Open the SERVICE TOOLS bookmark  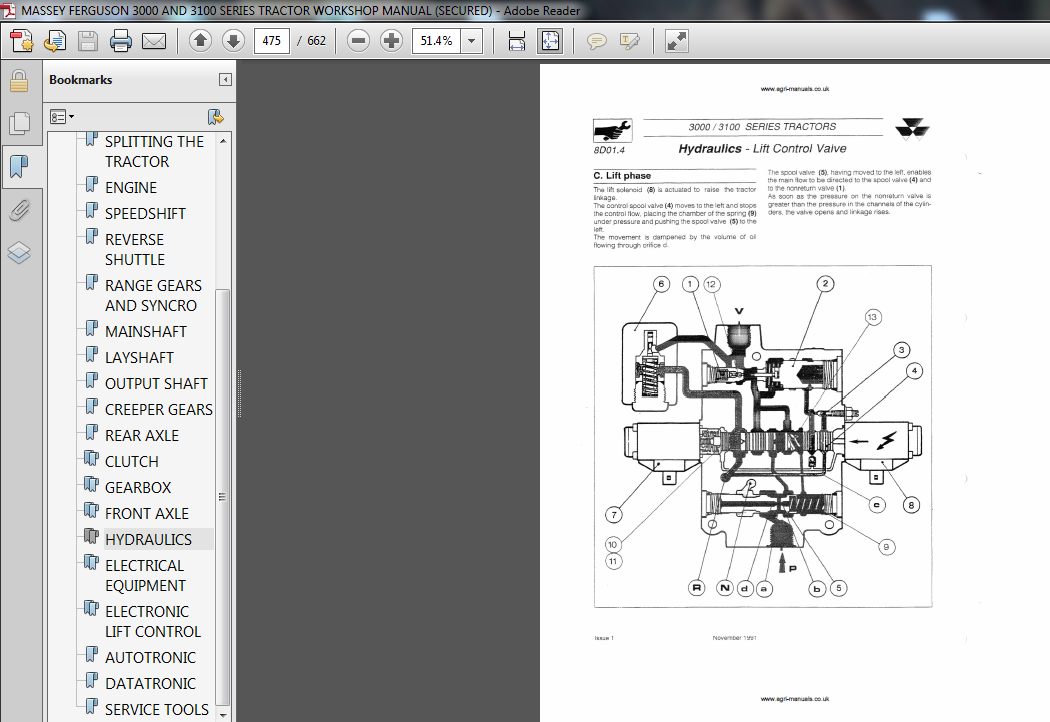coord(157,709)
